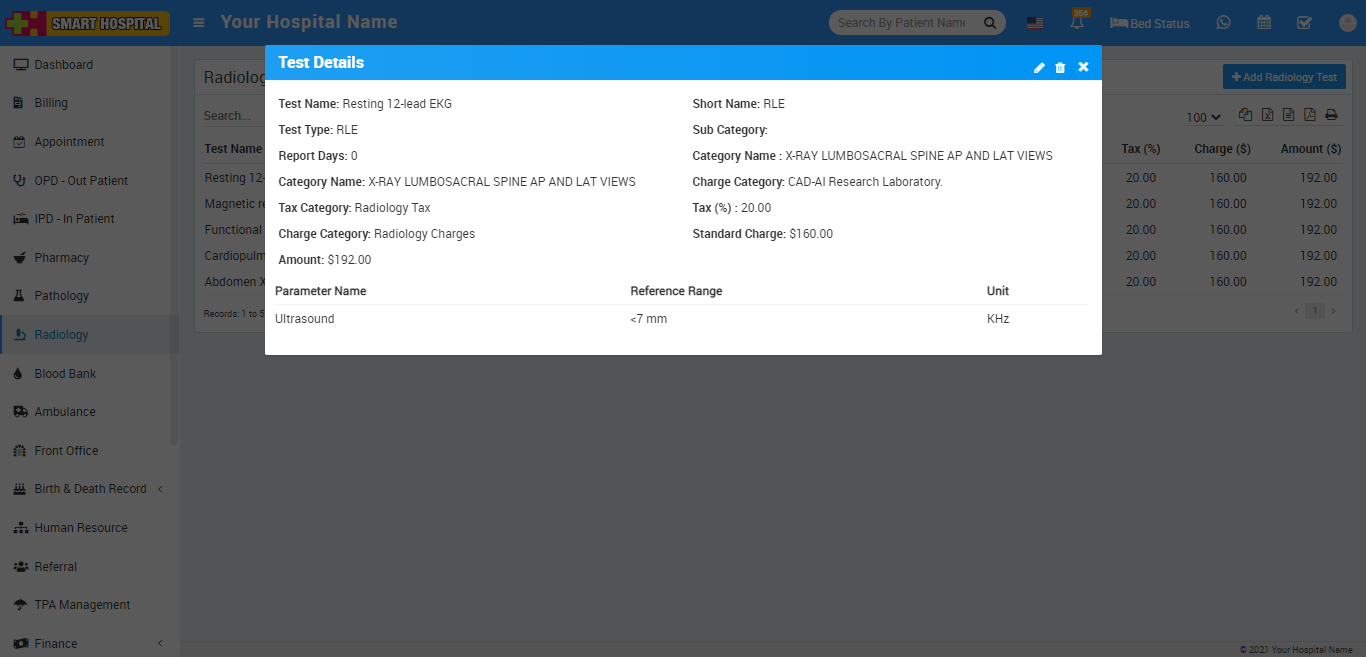This screenshot has height=657, width=1366.
Task: Close the Test Details dialog
Action: (1083, 67)
